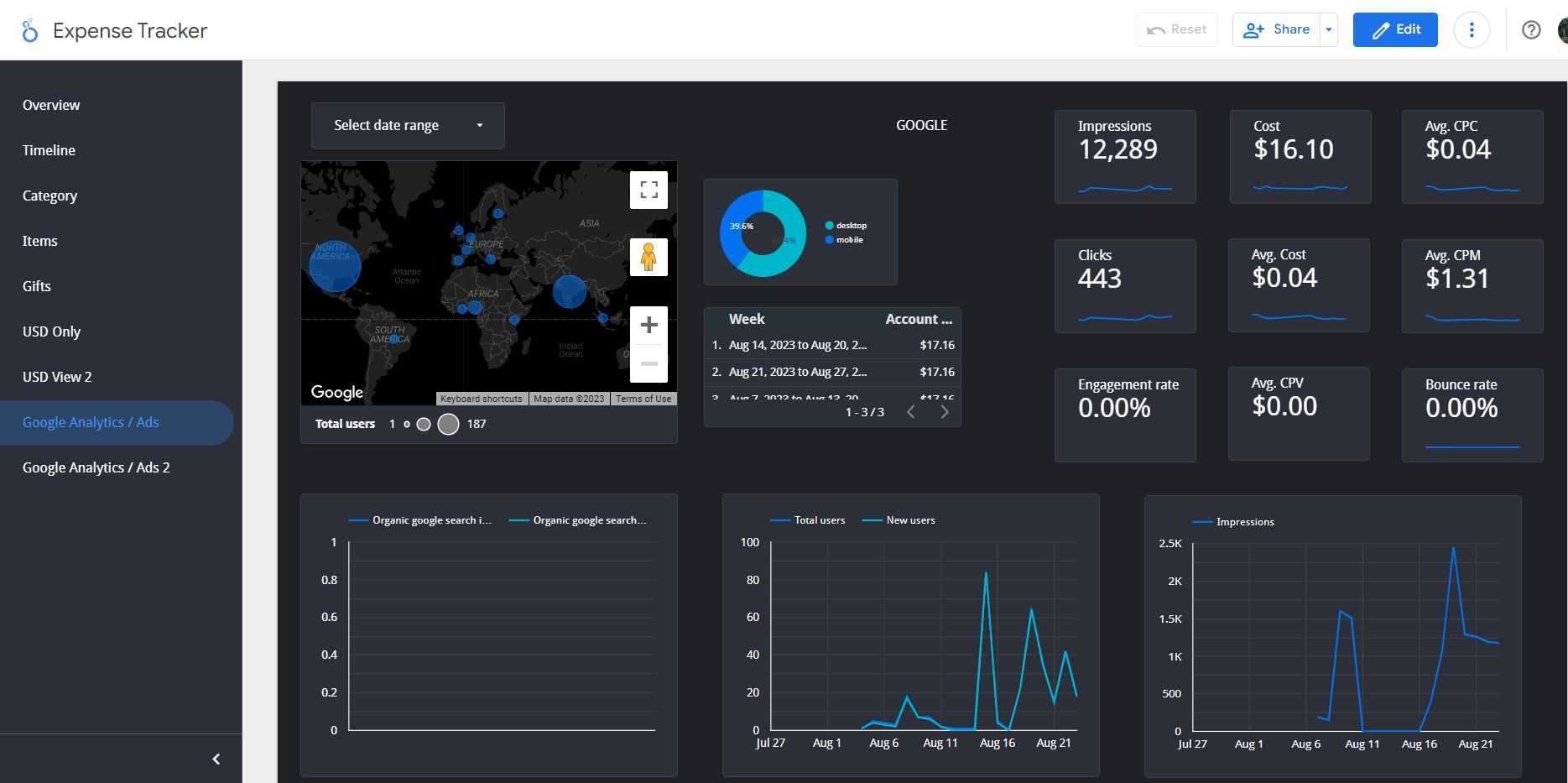This screenshot has height=783, width=1568.
Task: Toggle the Total users chart legend
Action: (x=808, y=520)
